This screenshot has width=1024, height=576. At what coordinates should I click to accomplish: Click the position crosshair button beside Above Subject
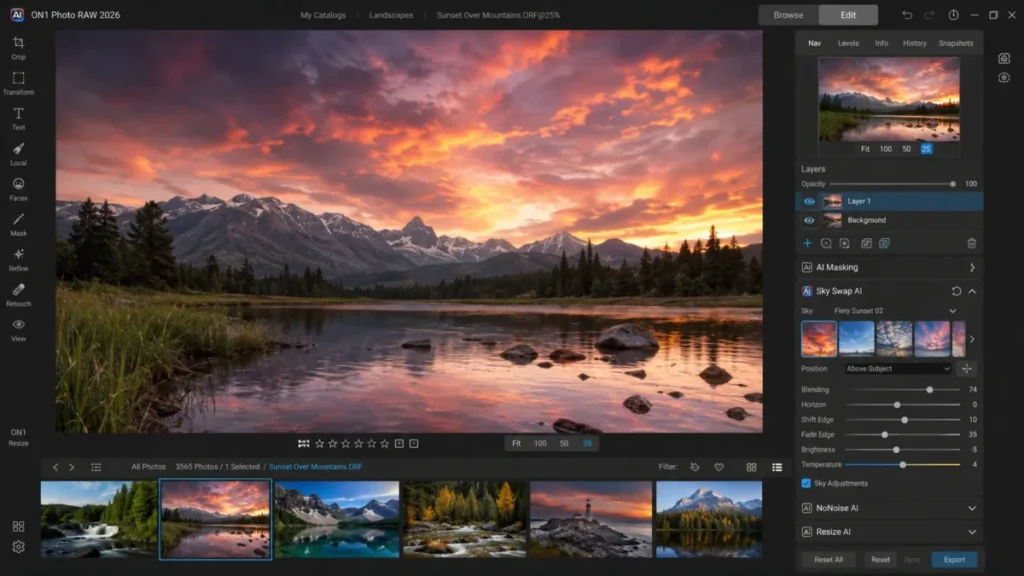967,369
